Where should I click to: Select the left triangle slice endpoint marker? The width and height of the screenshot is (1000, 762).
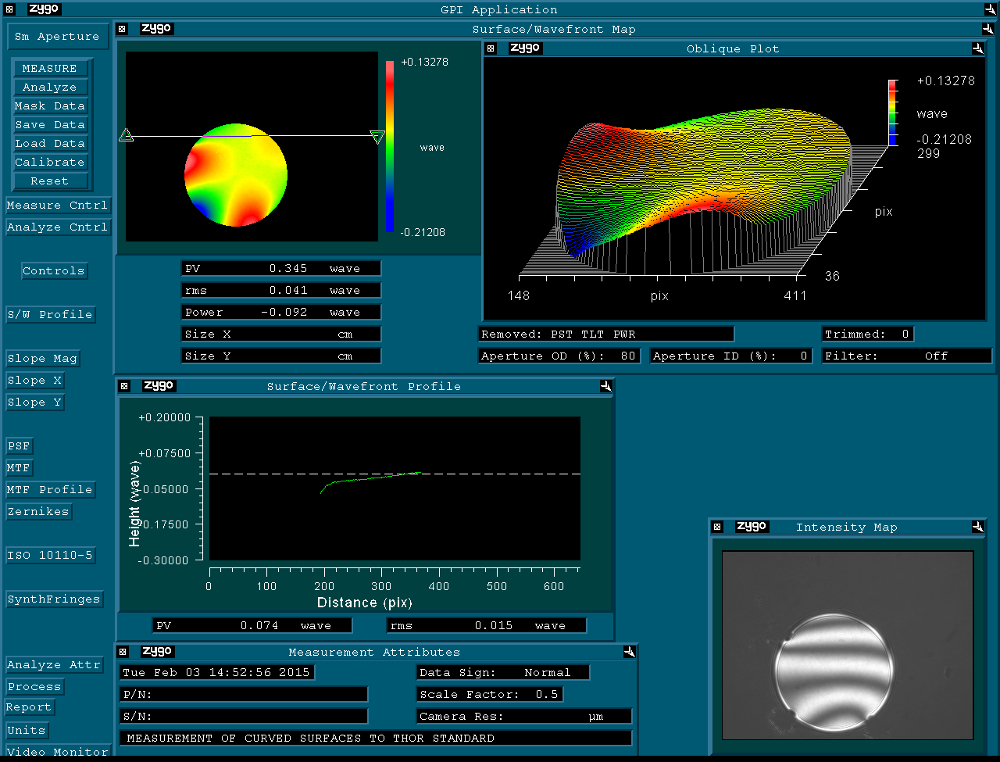127,136
